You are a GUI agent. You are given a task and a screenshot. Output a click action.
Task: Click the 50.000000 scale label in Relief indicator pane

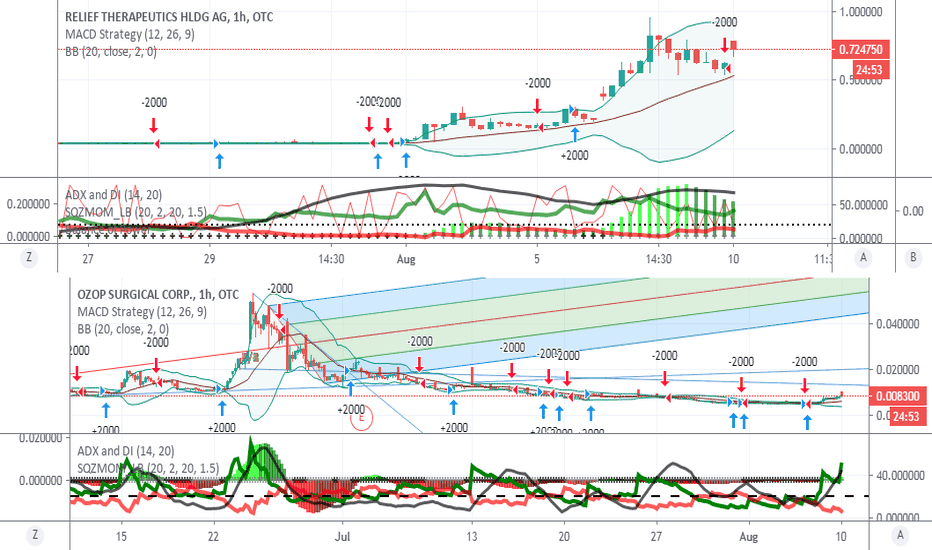point(863,205)
